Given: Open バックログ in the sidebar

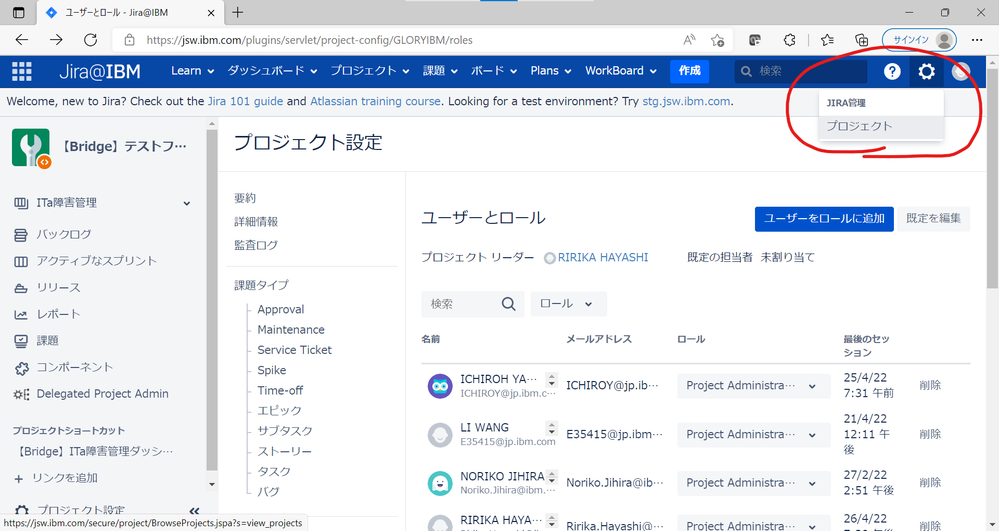Looking at the screenshot, I should [64, 235].
